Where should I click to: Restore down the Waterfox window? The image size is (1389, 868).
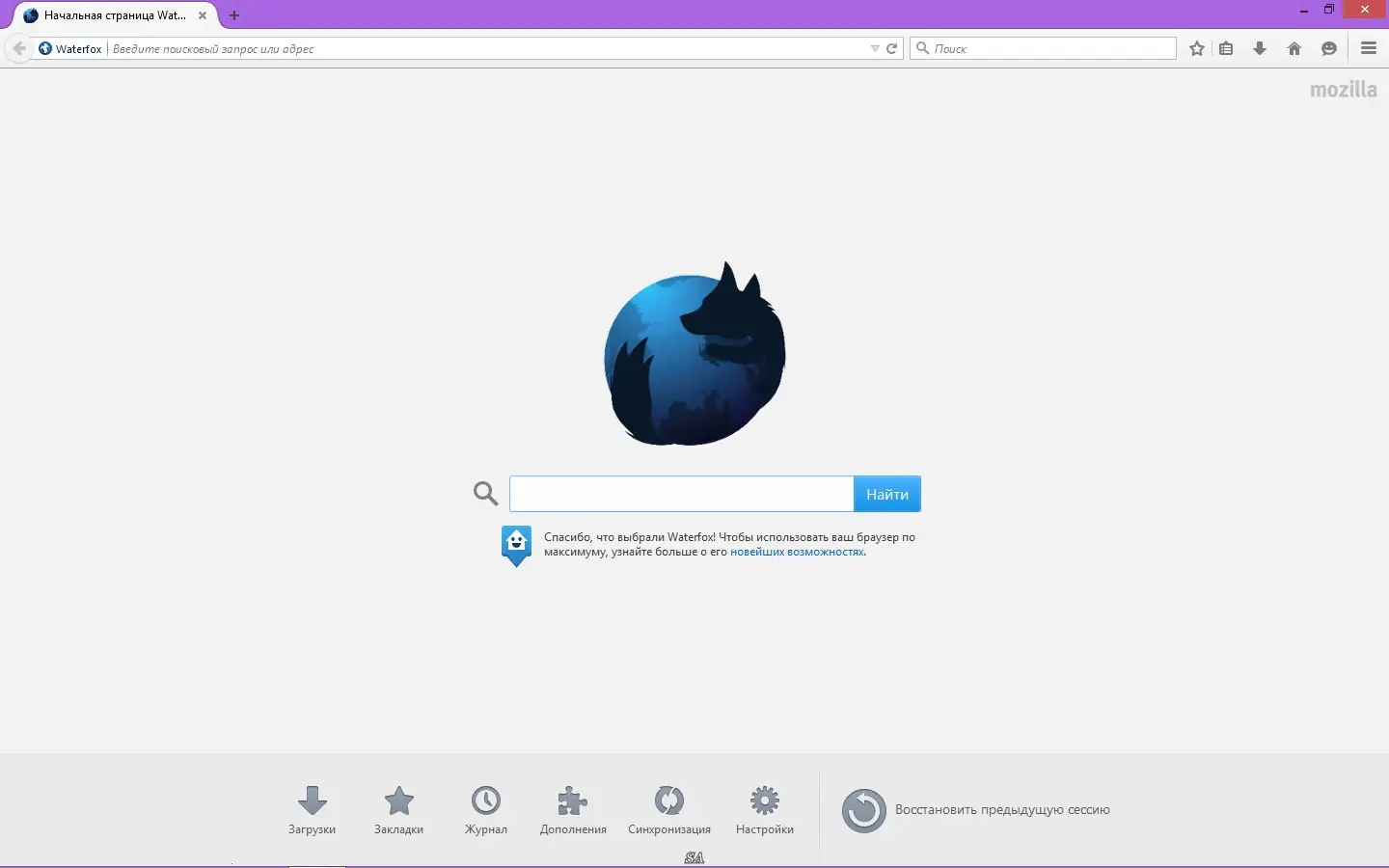[1329, 10]
